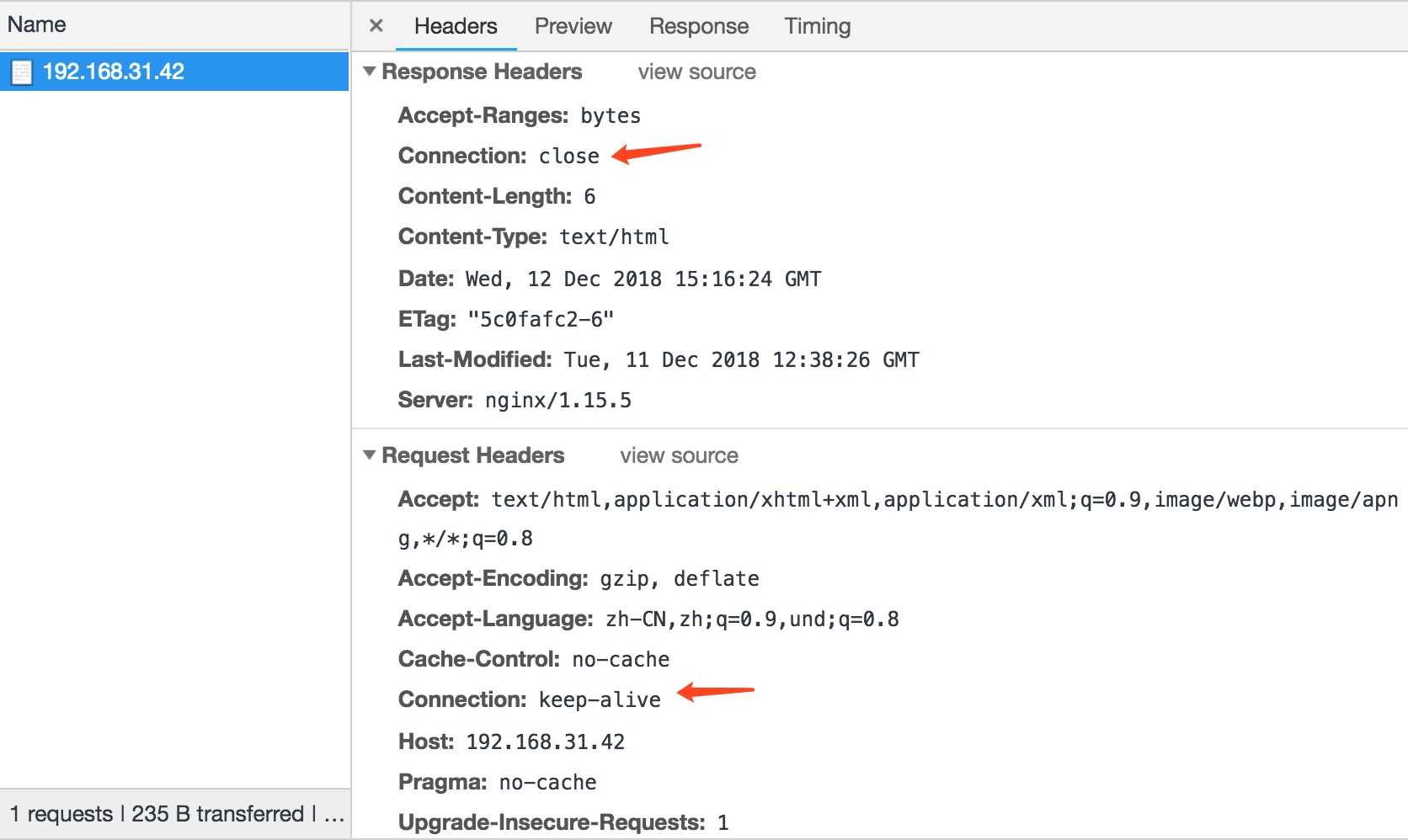Image resolution: width=1408 pixels, height=840 pixels.
Task: Open the Preview tab
Action: [573, 26]
